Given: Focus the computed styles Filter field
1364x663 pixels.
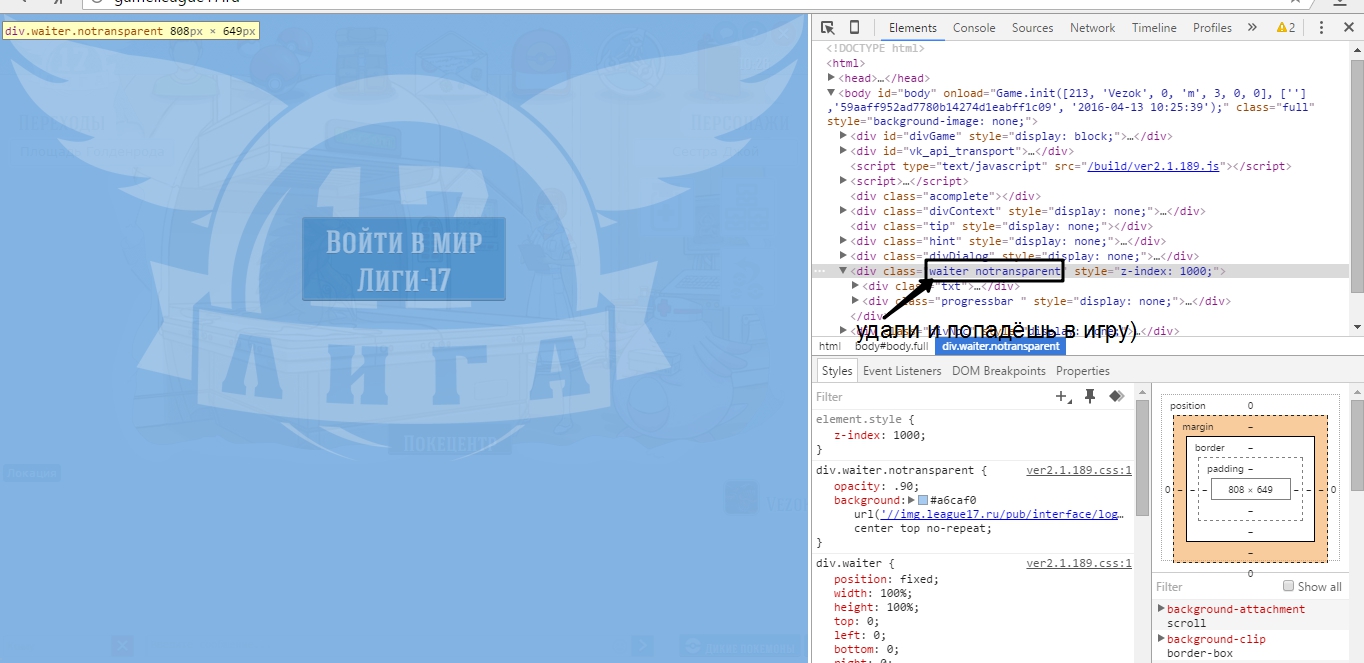Looking at the screenshot, I should (1215, 586).
